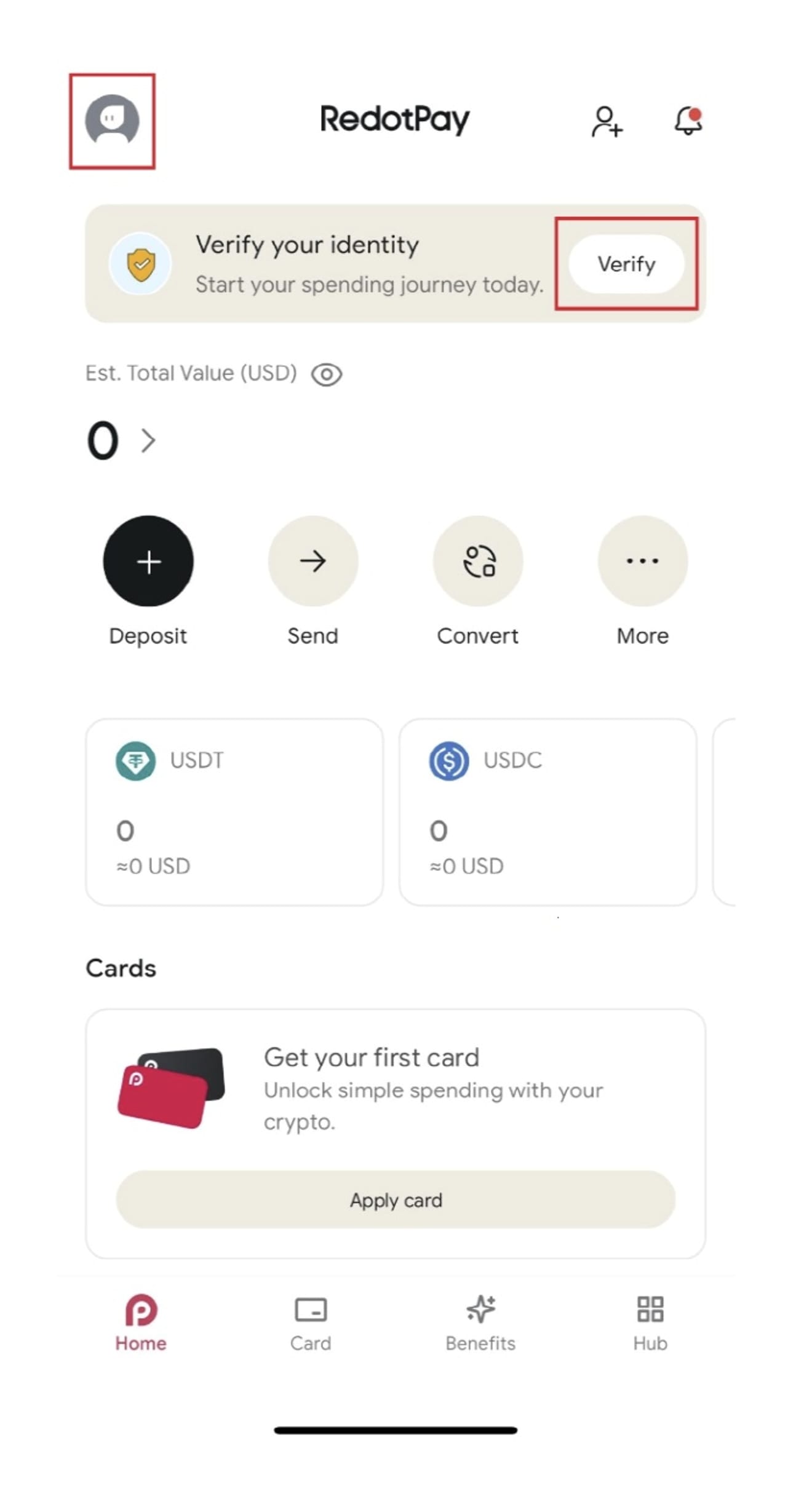Image resolution: width=812 pixels, height=1504 pixels.
Task: Select the Home tab
Action: coord(141,1323)
